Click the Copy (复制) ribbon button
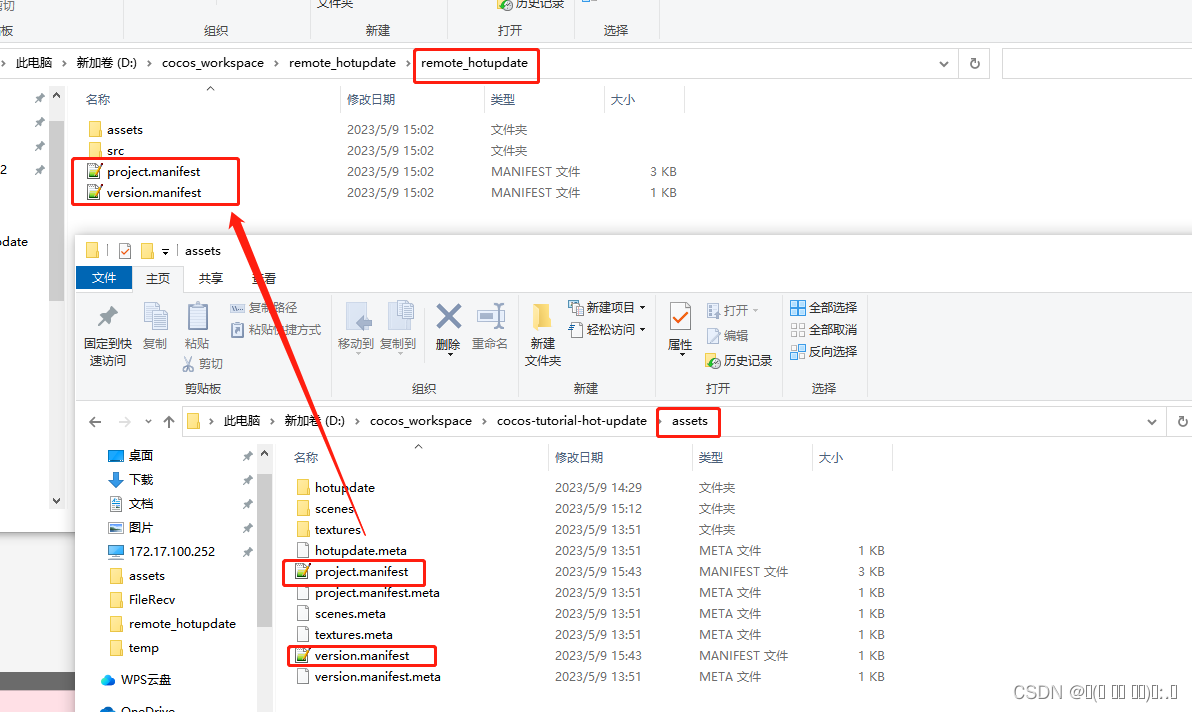The width and height of the screenshot is (1192, 712). tap(155, 327)
